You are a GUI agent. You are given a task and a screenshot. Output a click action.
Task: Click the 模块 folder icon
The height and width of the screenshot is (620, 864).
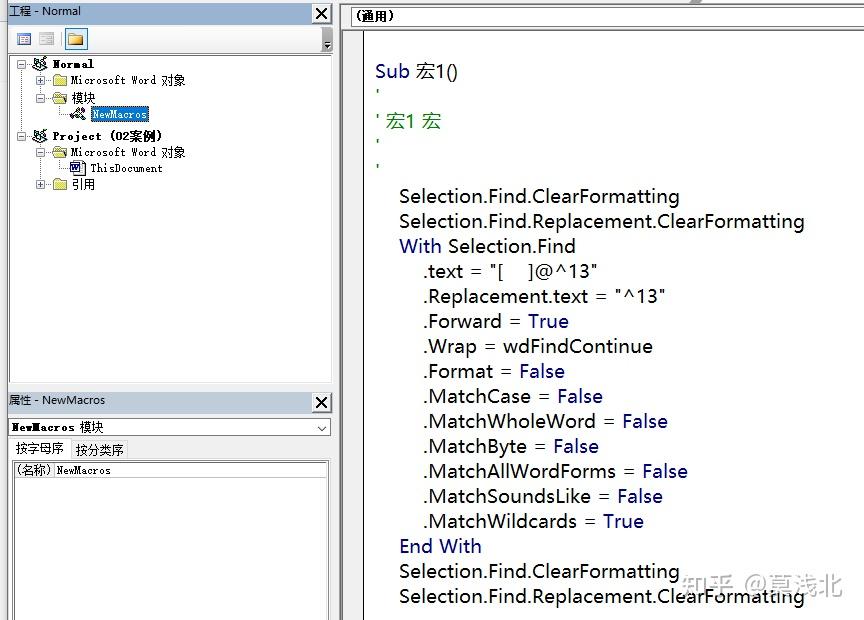click(x=60, y=99)
